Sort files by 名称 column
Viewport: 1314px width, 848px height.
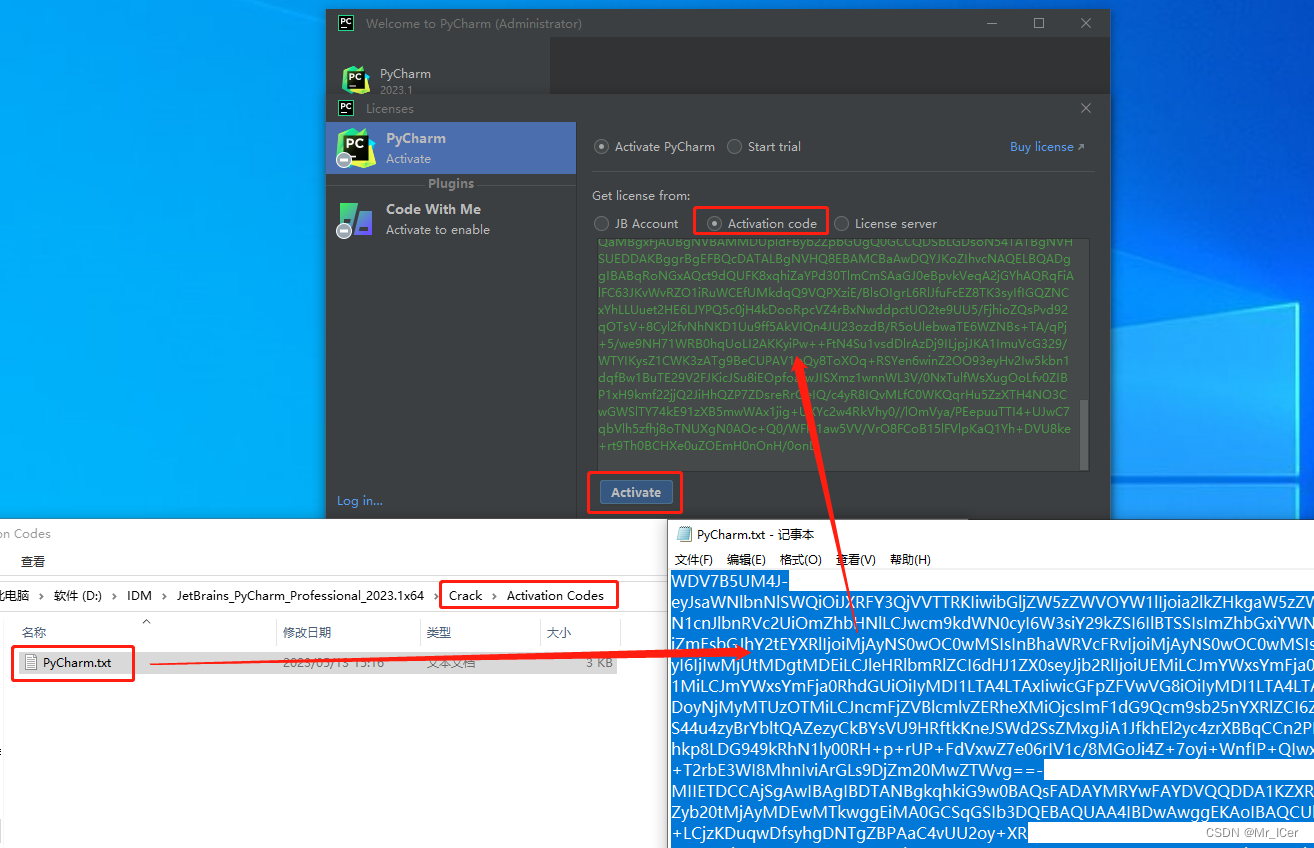click(x=34, y=633)
